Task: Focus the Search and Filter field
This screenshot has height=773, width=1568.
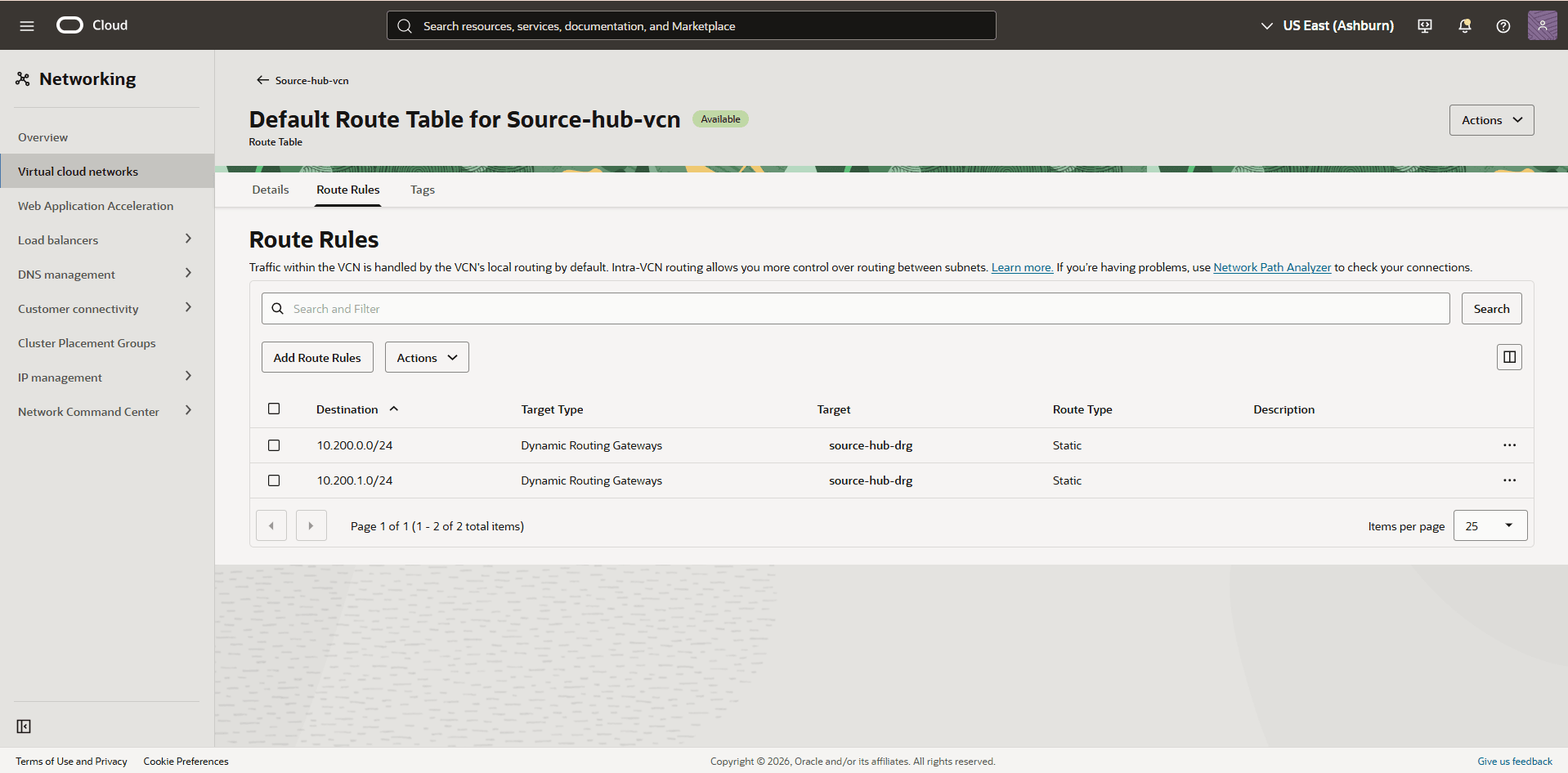Action: click(x=855, y=308)
